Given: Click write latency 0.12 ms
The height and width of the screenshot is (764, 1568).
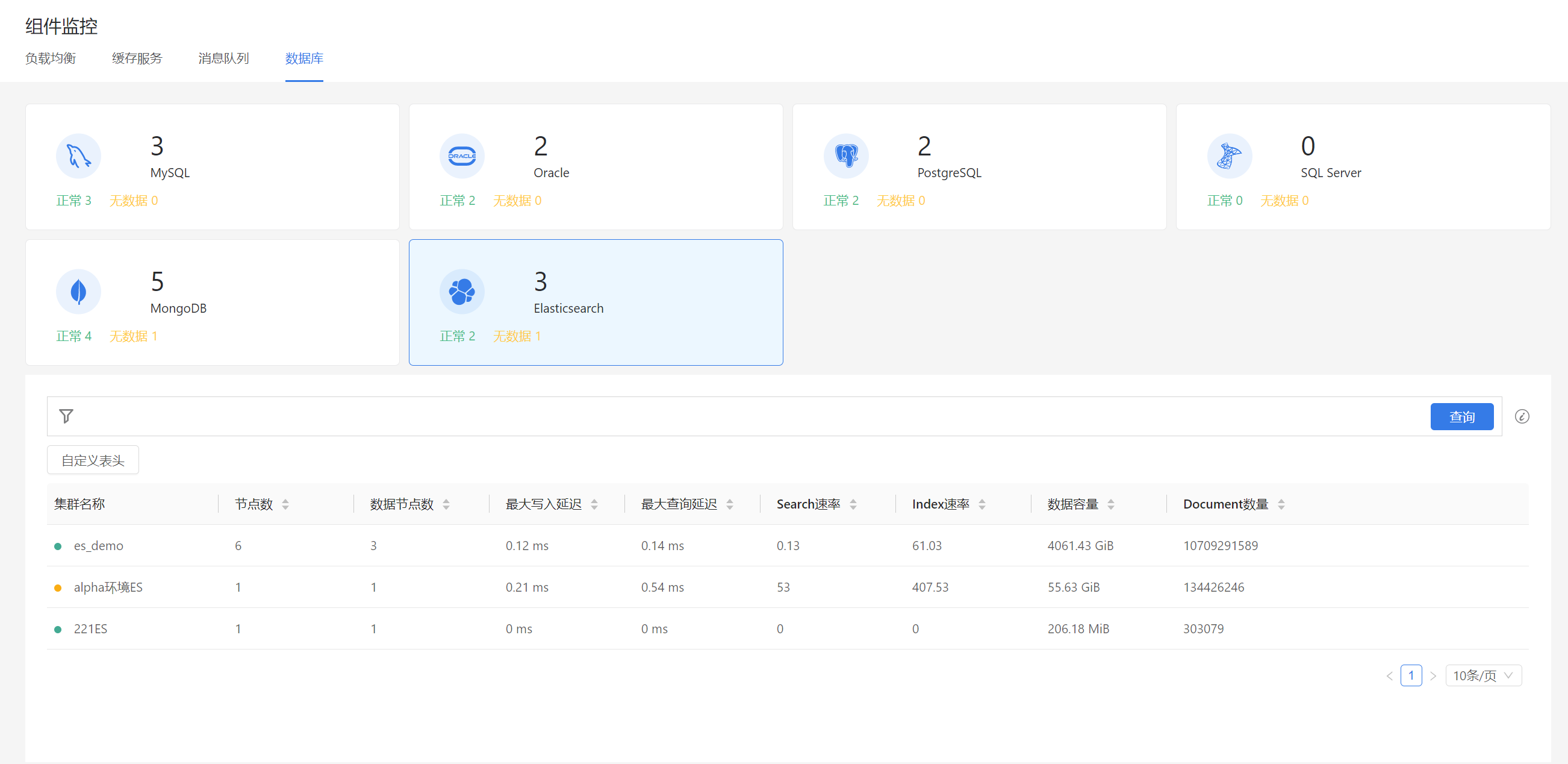Looking at the screenshot, I should pyautogui.click(x=526, y=545).
